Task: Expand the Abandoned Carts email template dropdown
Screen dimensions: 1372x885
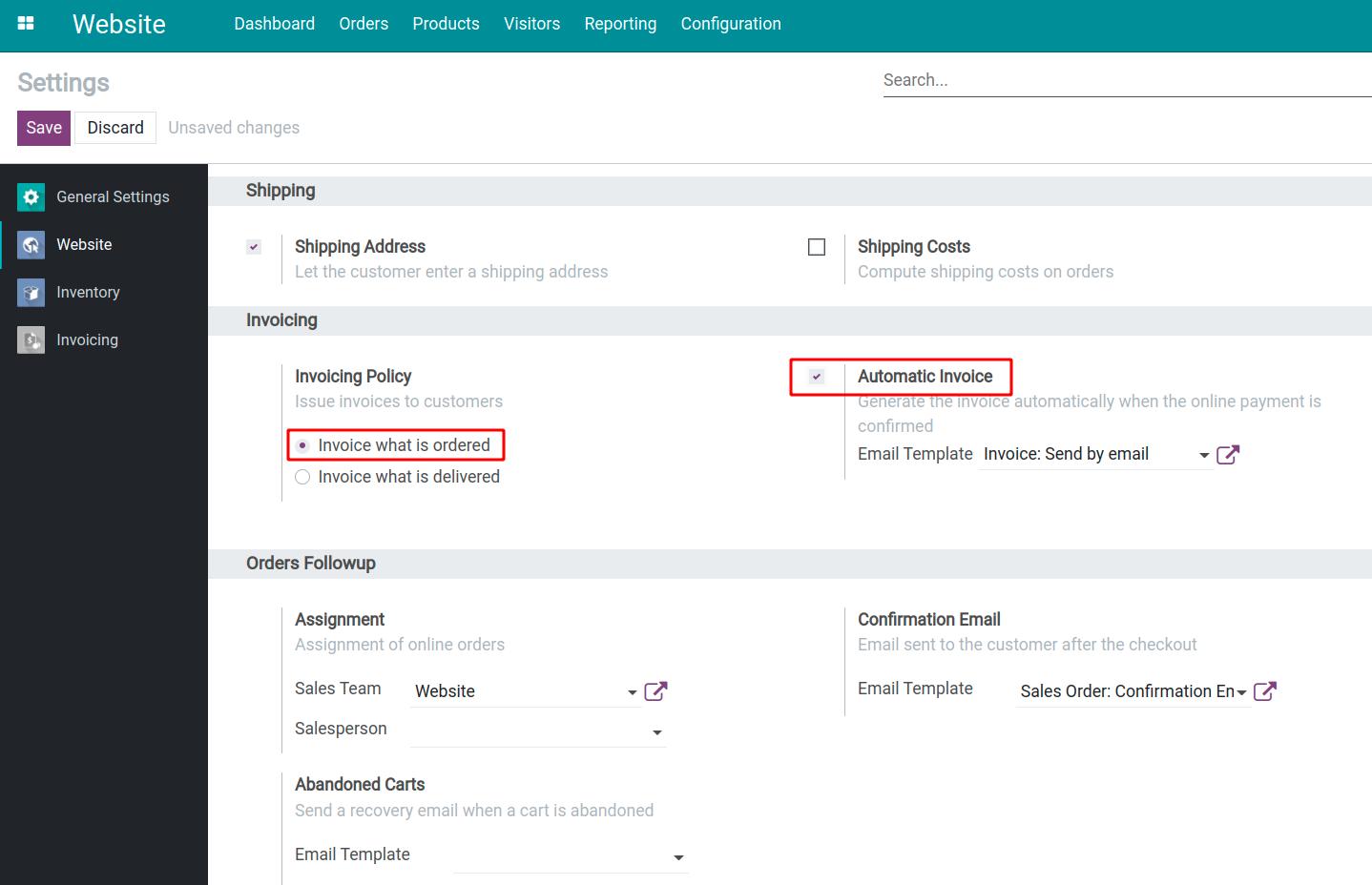Action: (678, 858)
